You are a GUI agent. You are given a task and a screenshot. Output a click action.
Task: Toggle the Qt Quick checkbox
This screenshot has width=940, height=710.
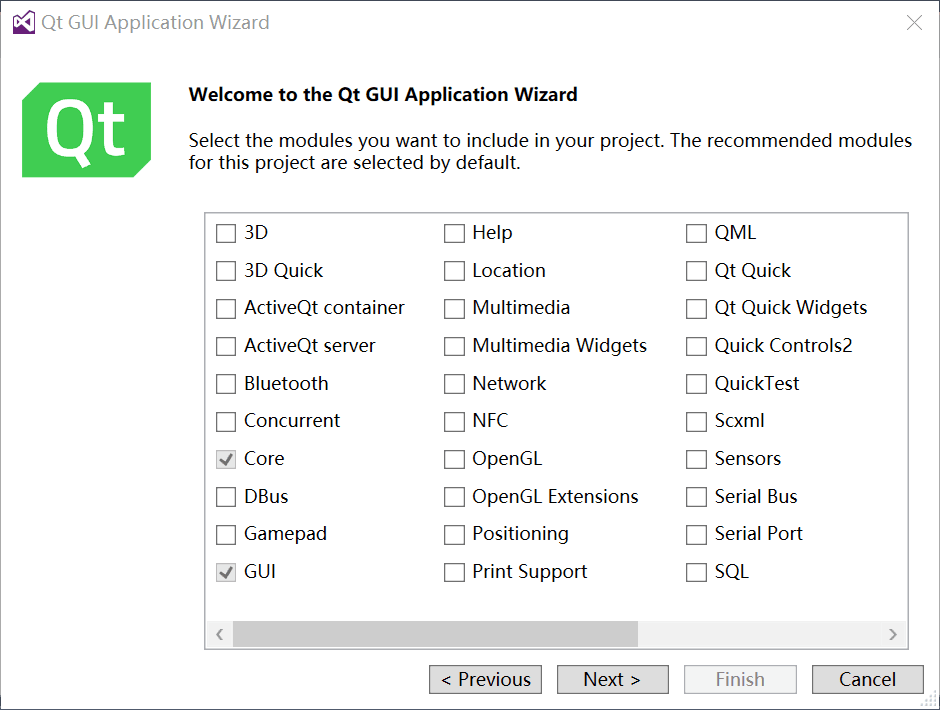coord(697,271)
